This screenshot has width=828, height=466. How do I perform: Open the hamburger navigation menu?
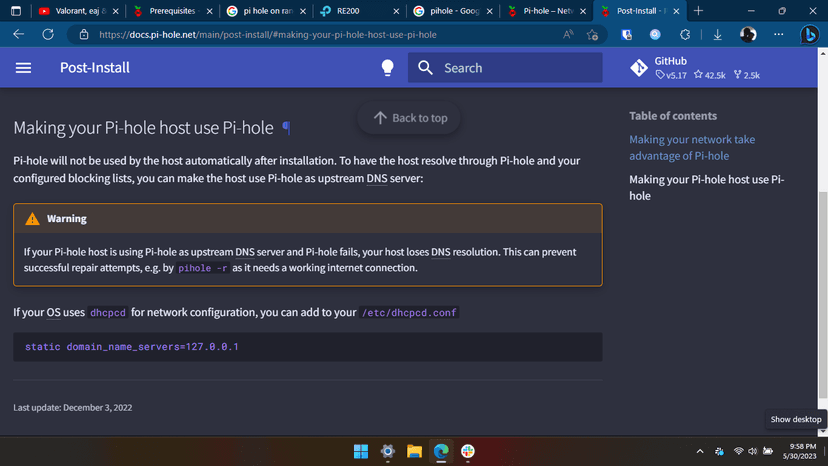(23, 68)
